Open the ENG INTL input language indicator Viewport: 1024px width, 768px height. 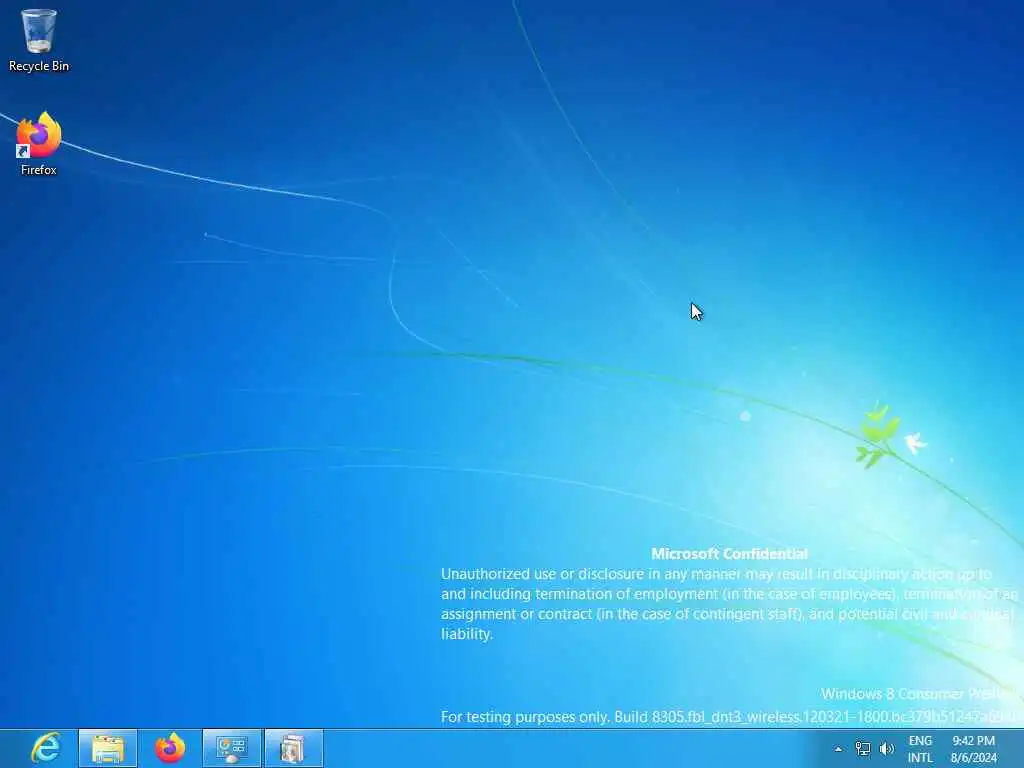[x=920, y=749]
